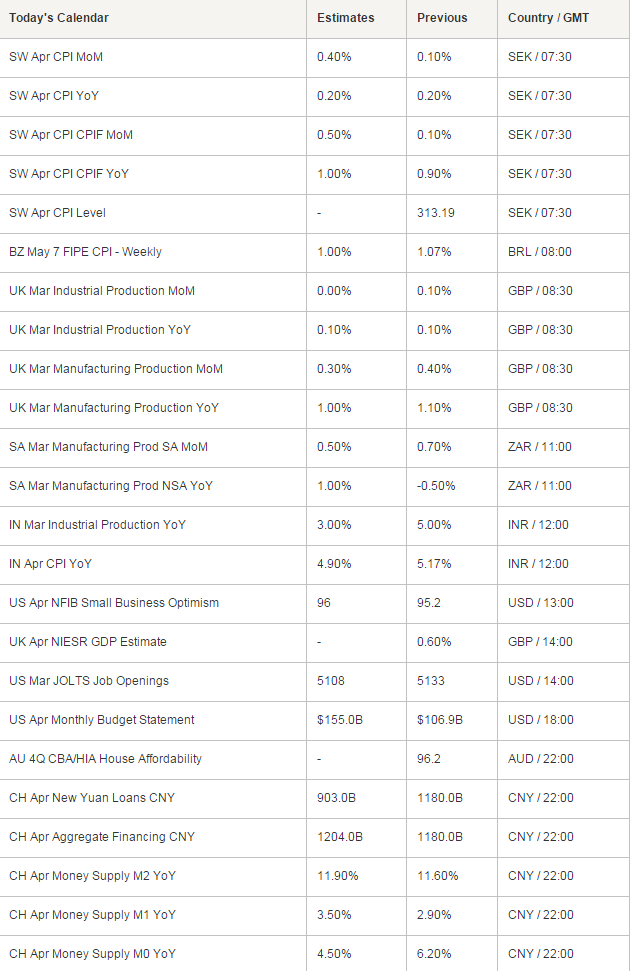
Task: Open BZ May 7 FIPE CPI Weekly event
Action: click(85, 252)
